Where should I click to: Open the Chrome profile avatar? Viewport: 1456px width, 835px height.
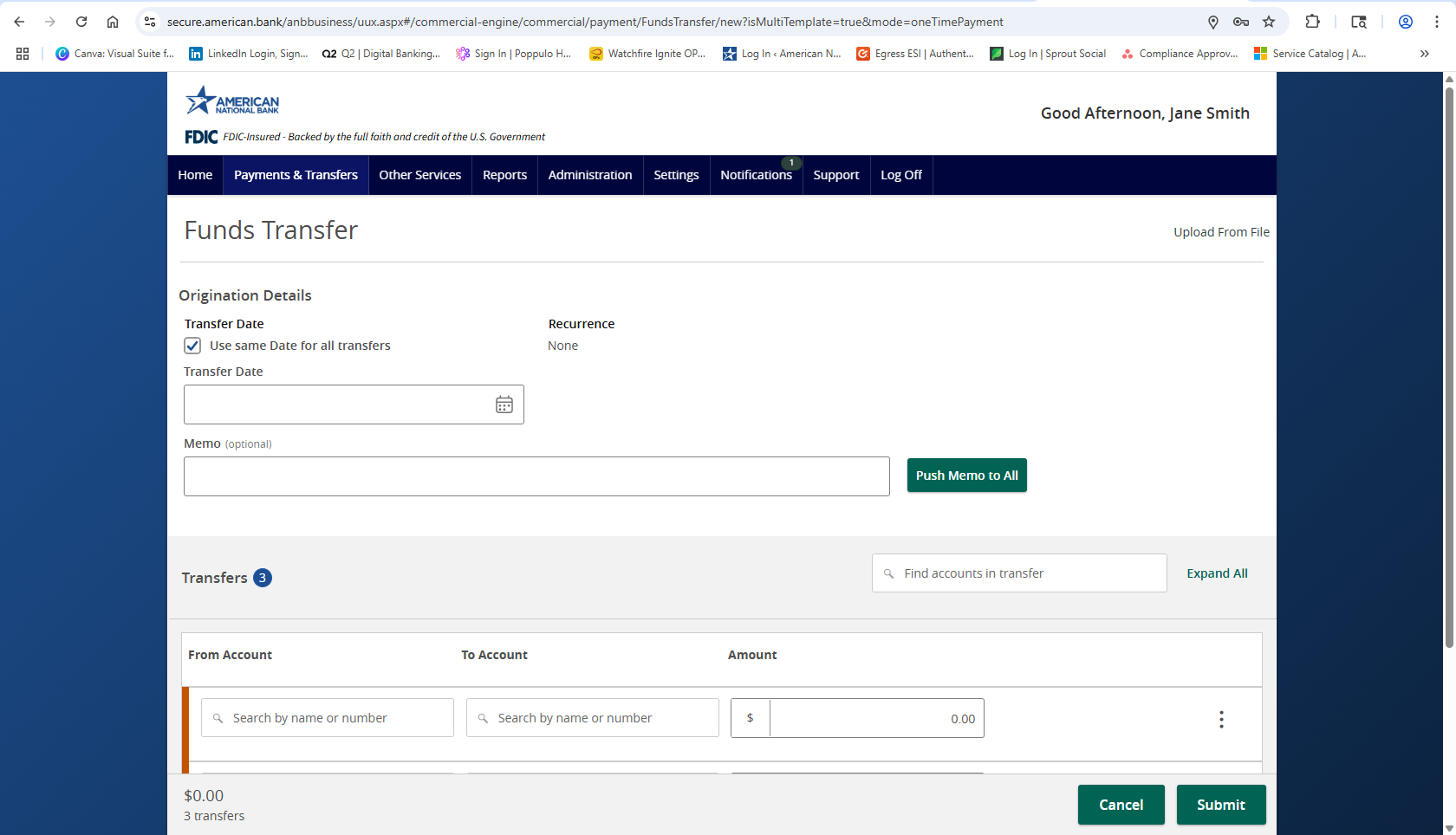(1406, 22)
